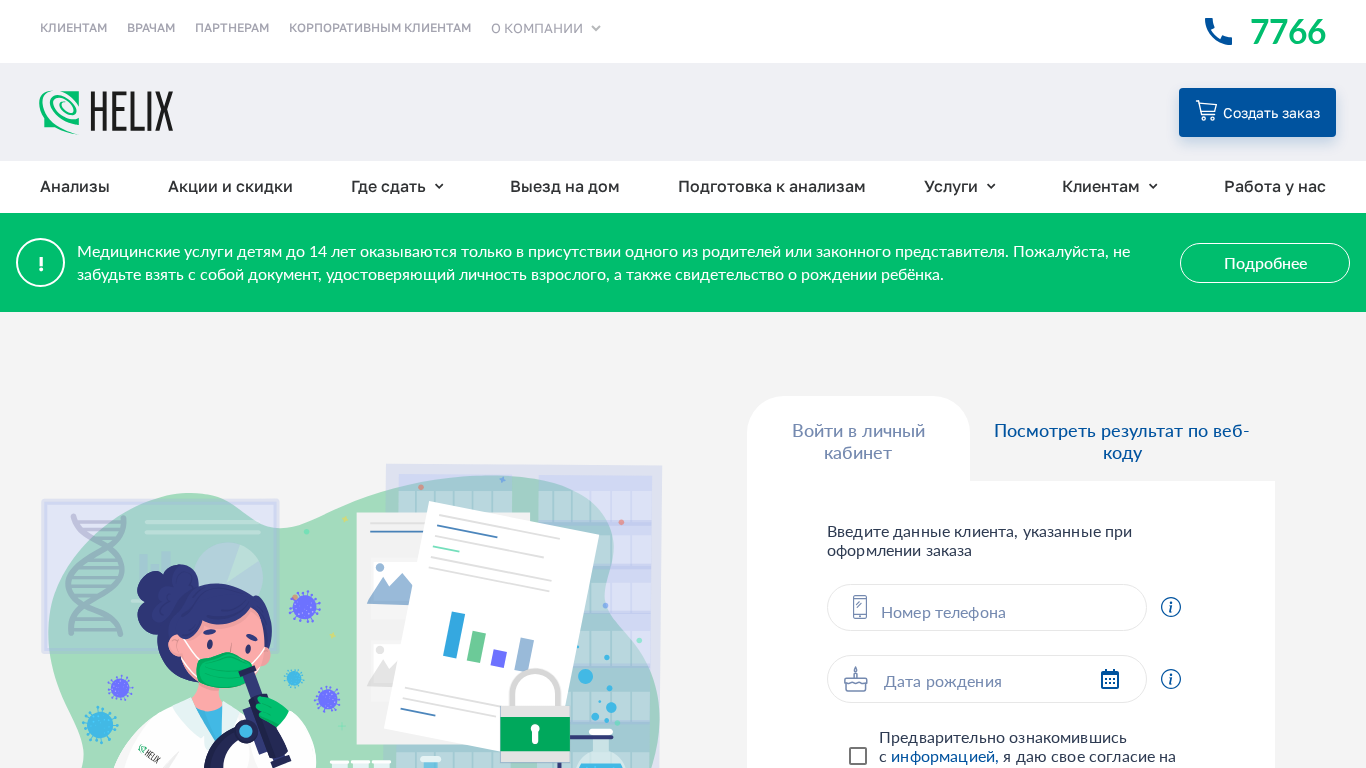
Task: Expand the 'О компании' dropdown
Action: pos(546,28)
